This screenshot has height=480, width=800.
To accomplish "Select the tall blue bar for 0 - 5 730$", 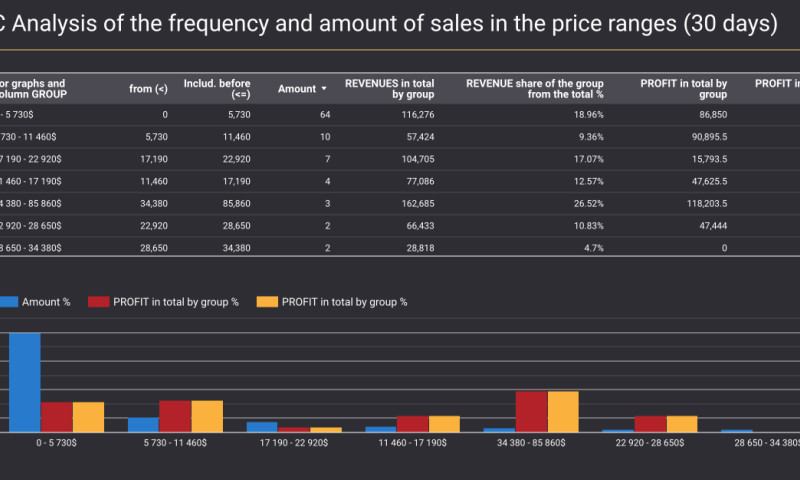I will 25,382.
